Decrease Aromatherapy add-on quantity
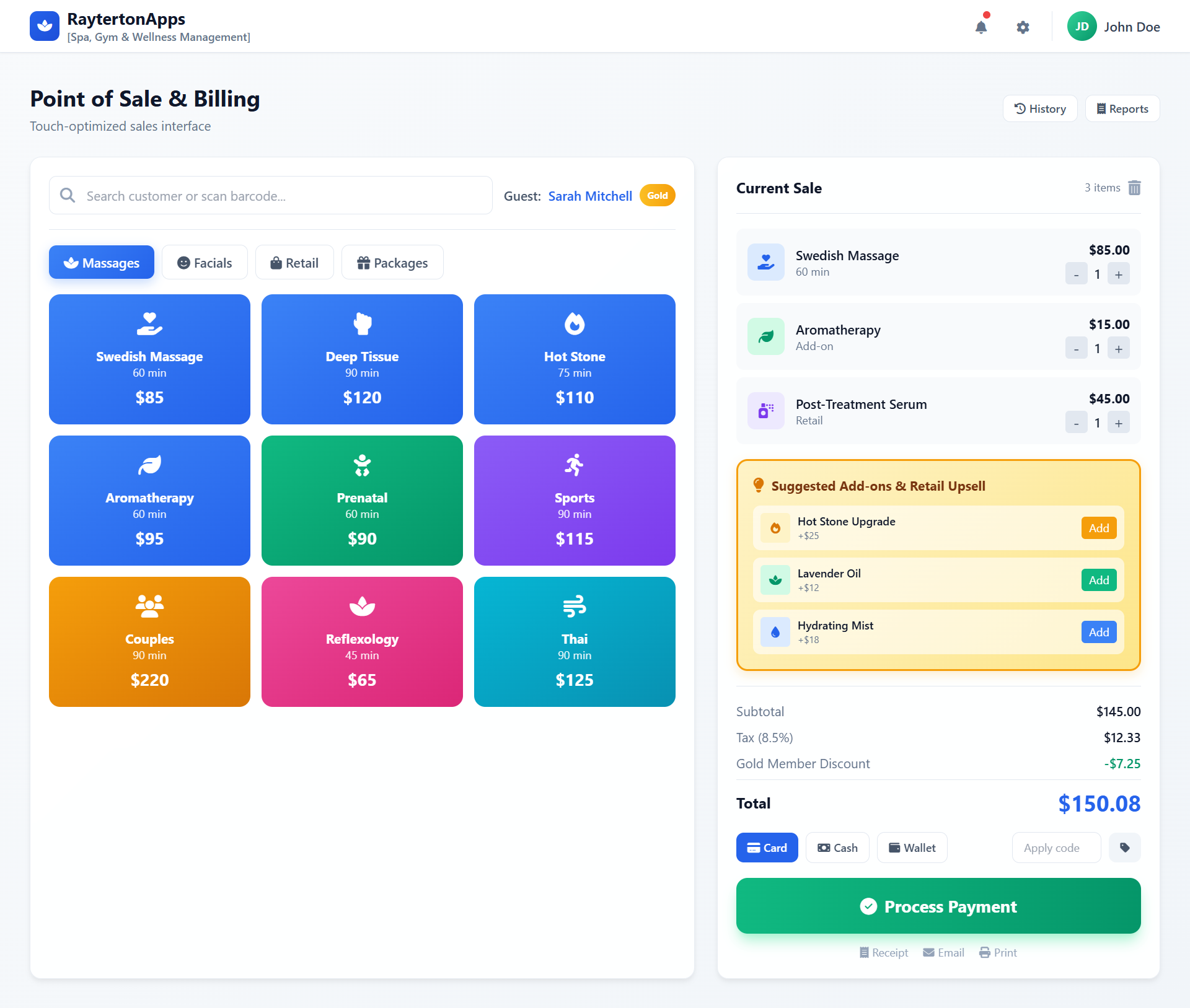Screen dimensions: 1190x1008 (x=1077, y=348)
